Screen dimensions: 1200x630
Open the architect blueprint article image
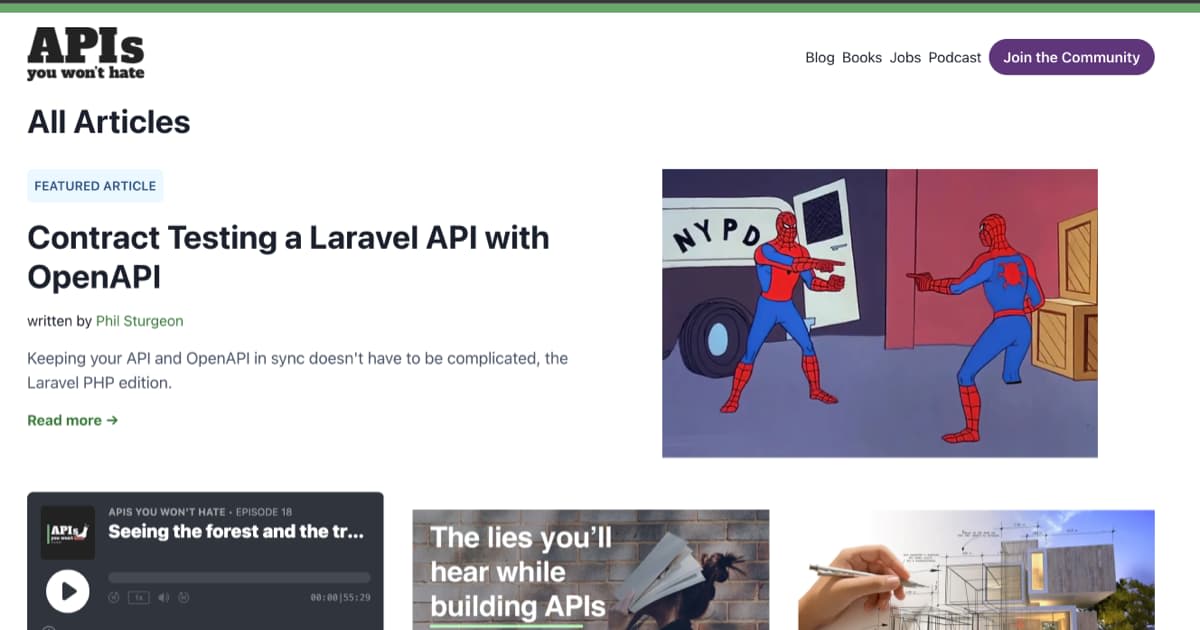click(x=976, y=570)
